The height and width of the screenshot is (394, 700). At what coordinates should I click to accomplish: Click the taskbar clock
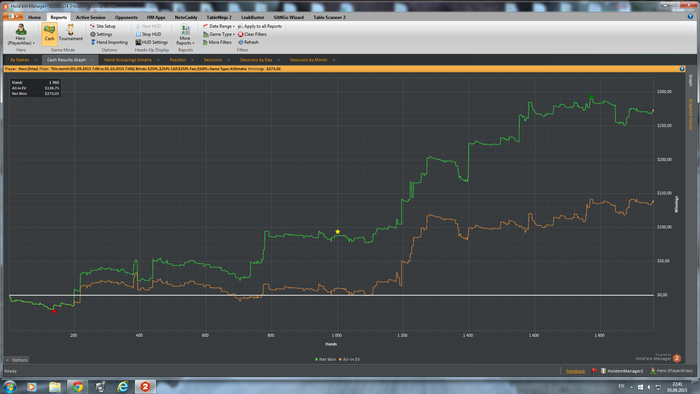pyautogui.click(x=677, y=387)
